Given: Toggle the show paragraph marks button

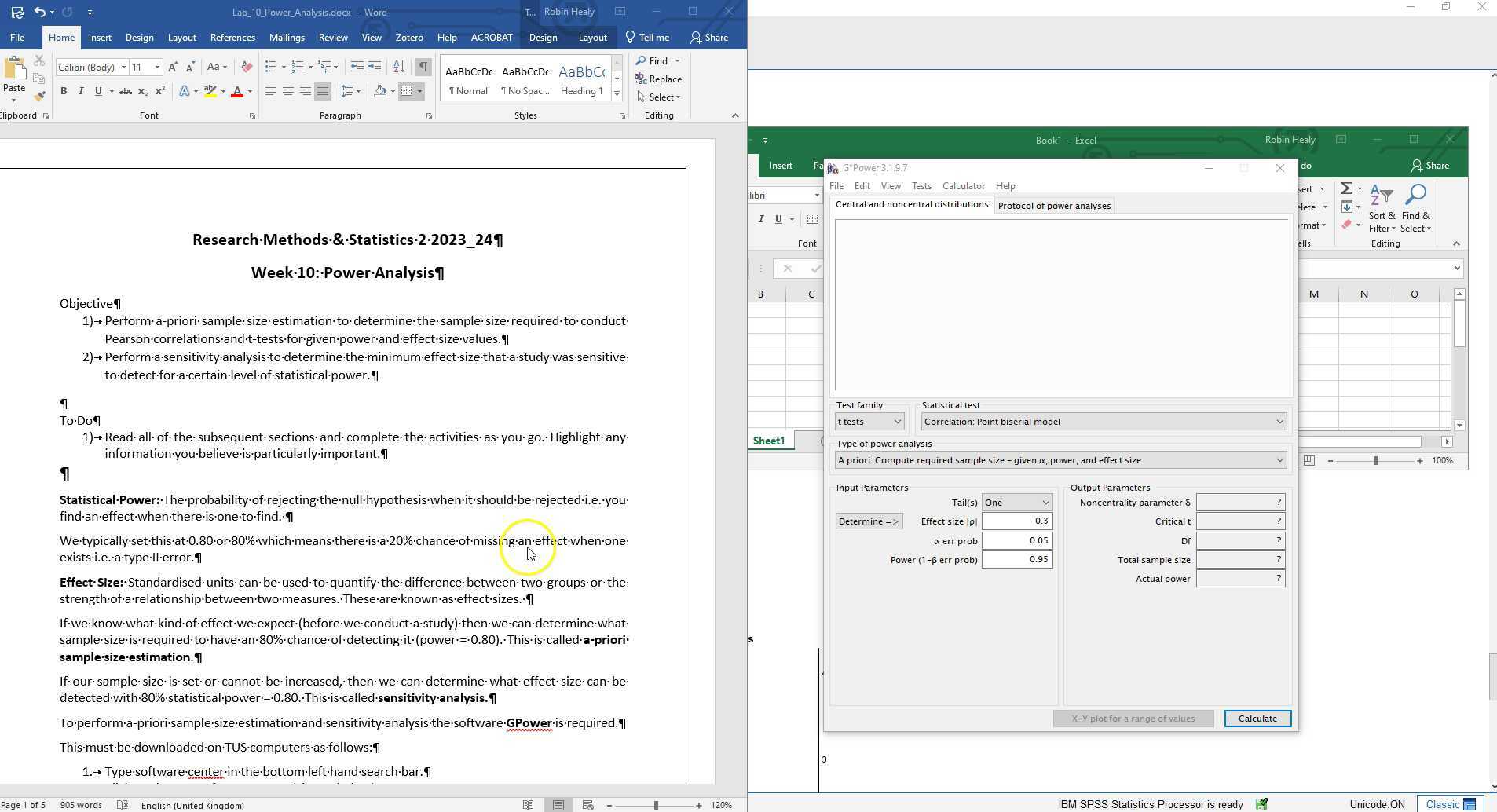Looking at the screenshot, I should coord(423,67).
